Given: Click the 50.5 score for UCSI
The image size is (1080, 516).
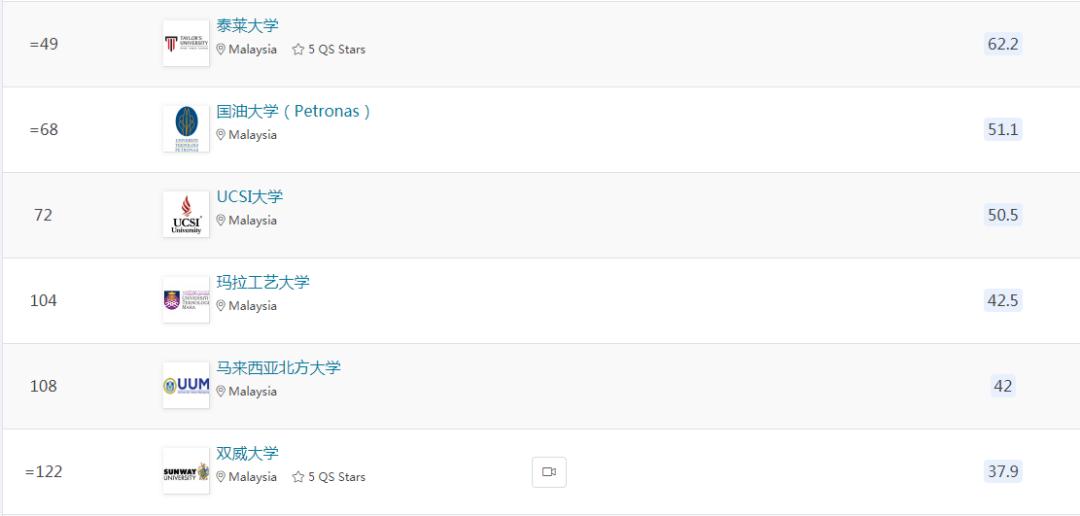Looking at the screenshot, I should point(1002,215).
